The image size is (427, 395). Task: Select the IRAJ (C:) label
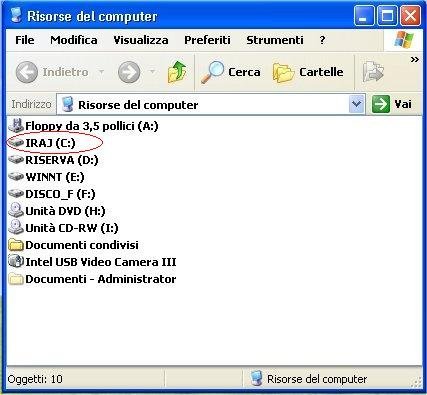[50, 143]
